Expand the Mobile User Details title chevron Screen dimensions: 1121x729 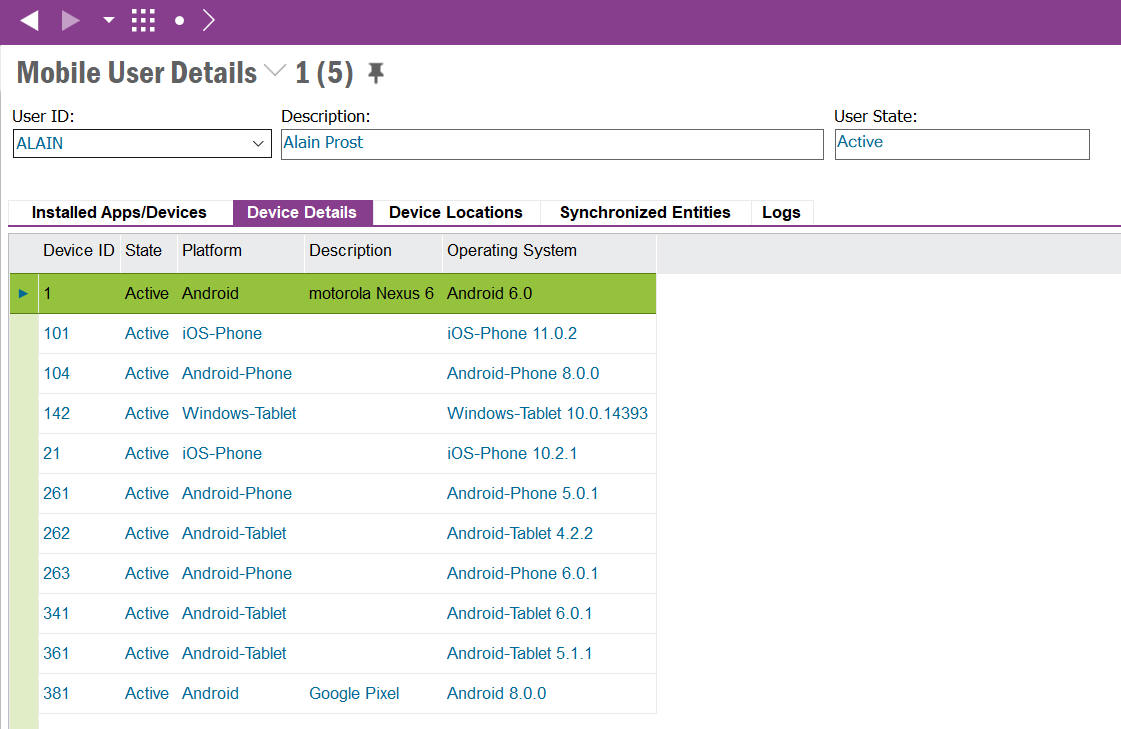[275, 72]
